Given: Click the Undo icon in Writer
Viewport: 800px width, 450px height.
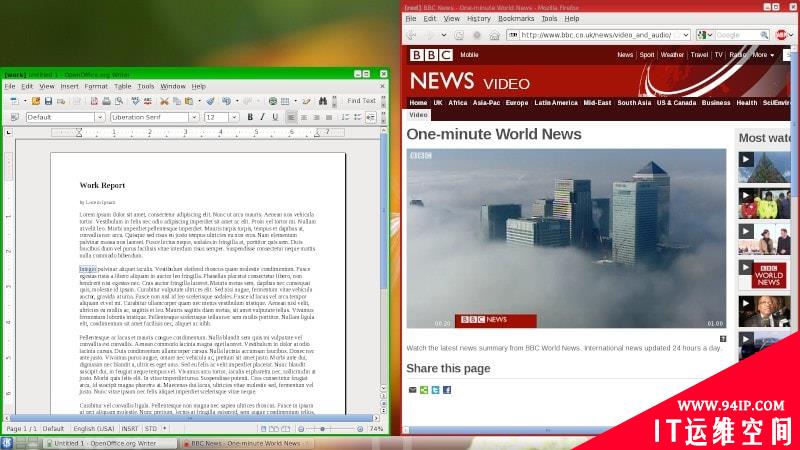Looking at the screenshot, I should click(x=226, y=101).
